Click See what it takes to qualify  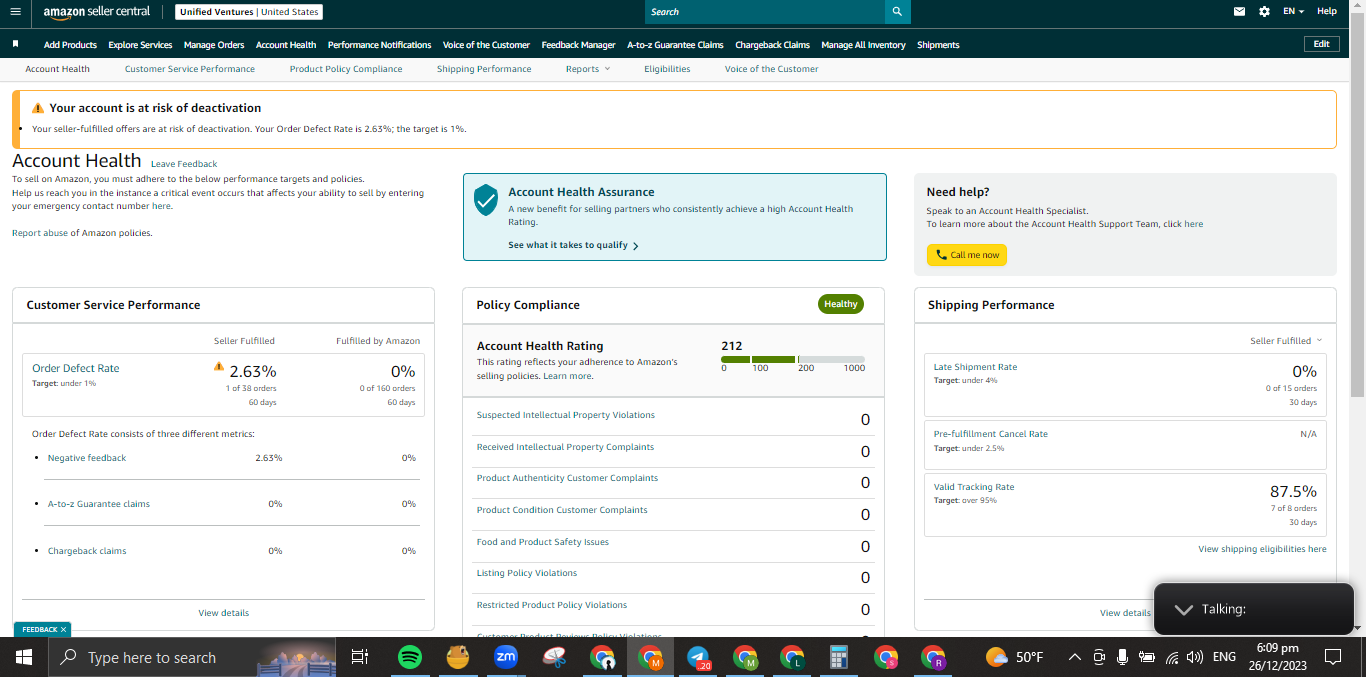[x=573, y=245]
